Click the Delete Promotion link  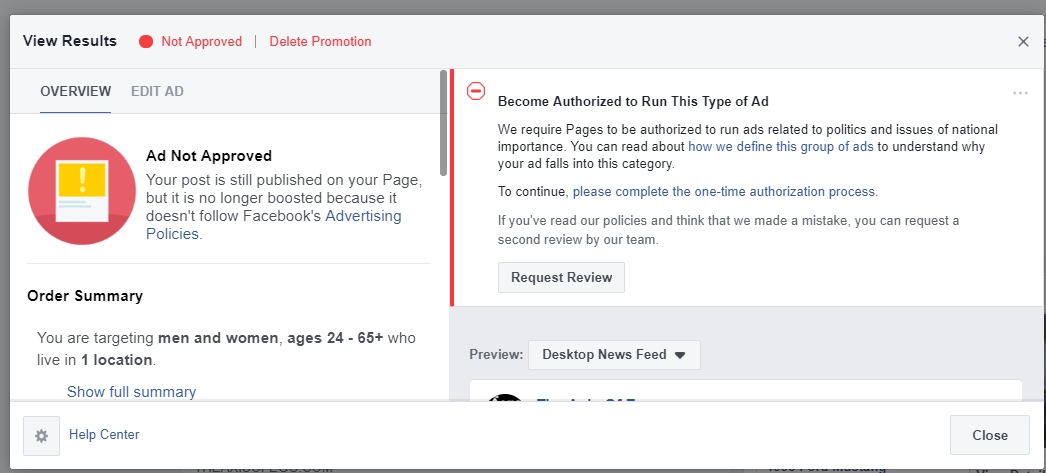pos(320,42)
